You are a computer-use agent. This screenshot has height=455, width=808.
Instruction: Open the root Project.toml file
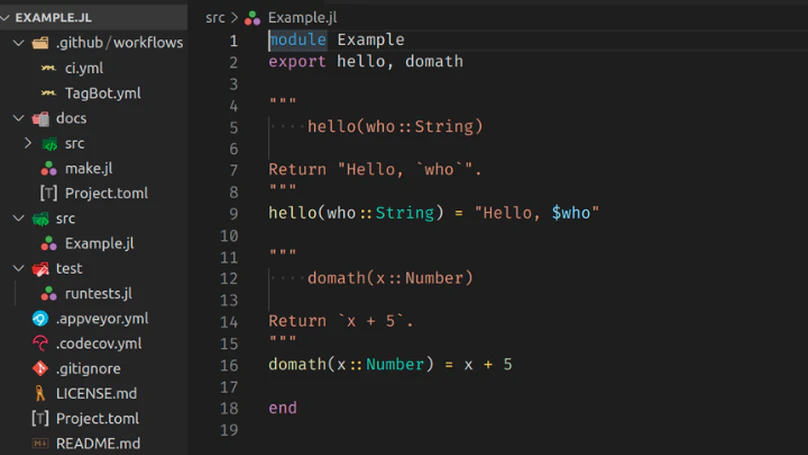click(97, 418)
